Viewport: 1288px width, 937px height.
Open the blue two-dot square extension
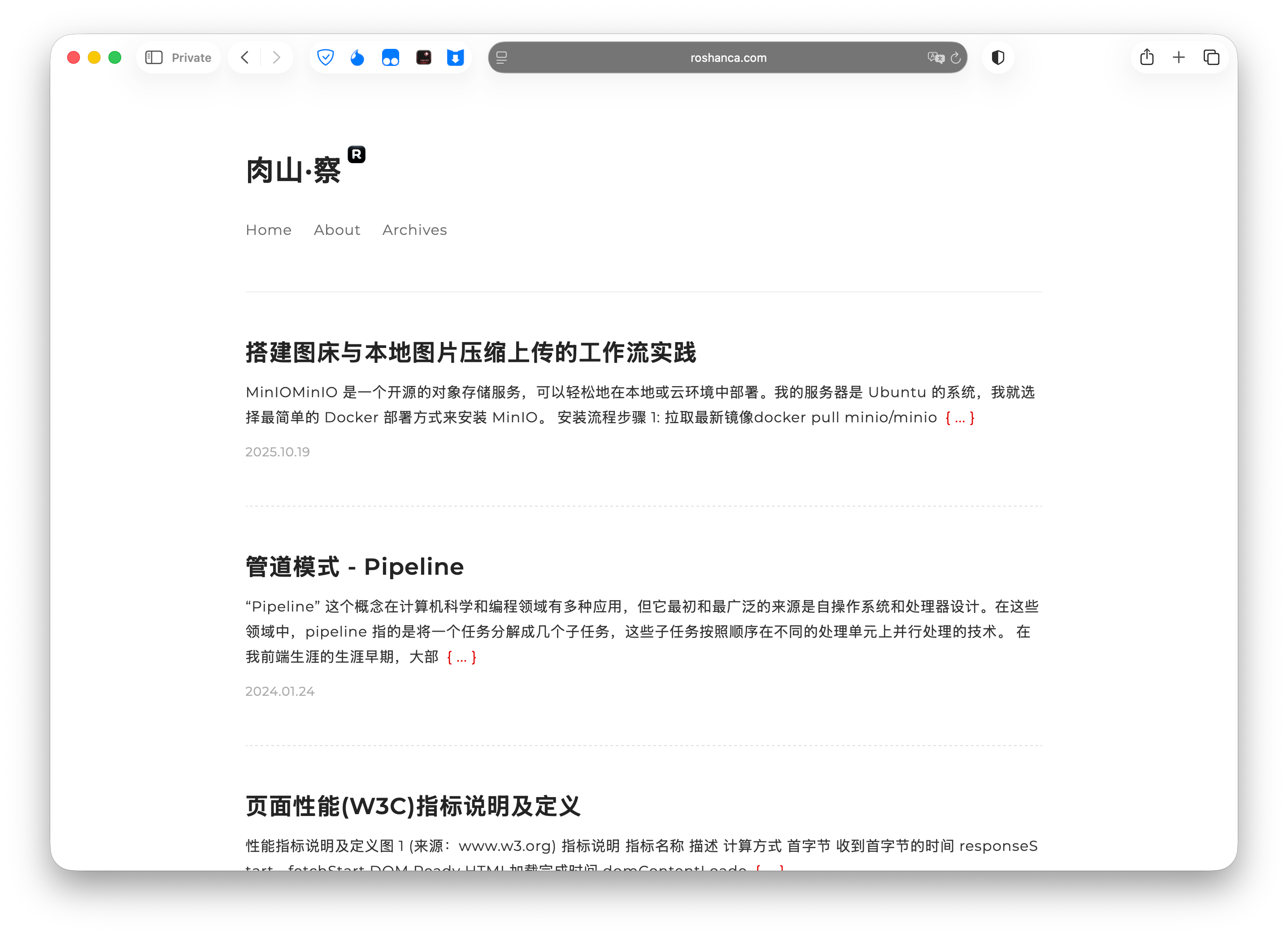coord(390,57)
